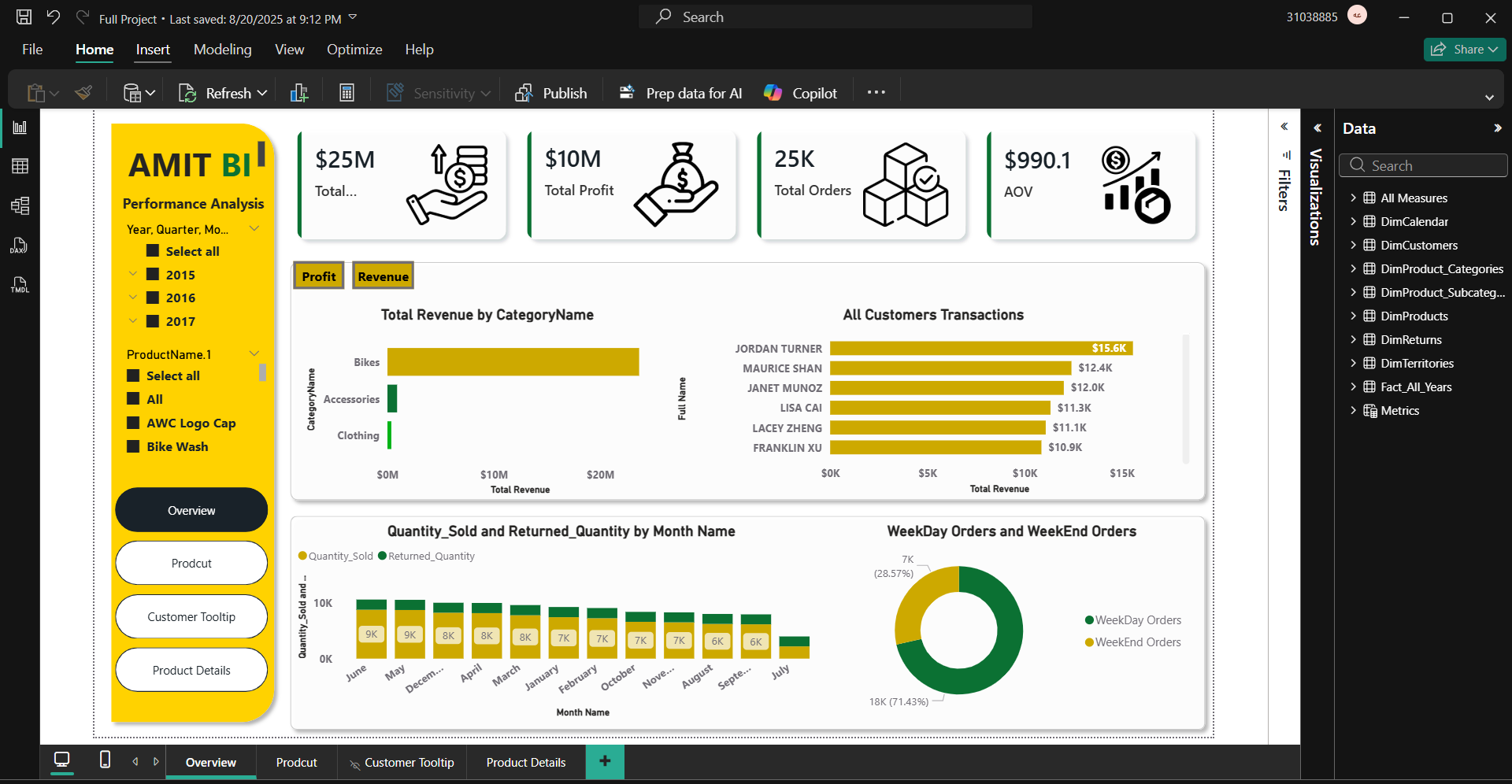Open the Modeling ribbon tab
Screen dimensions: 1512x784
[x=222, y=50]
